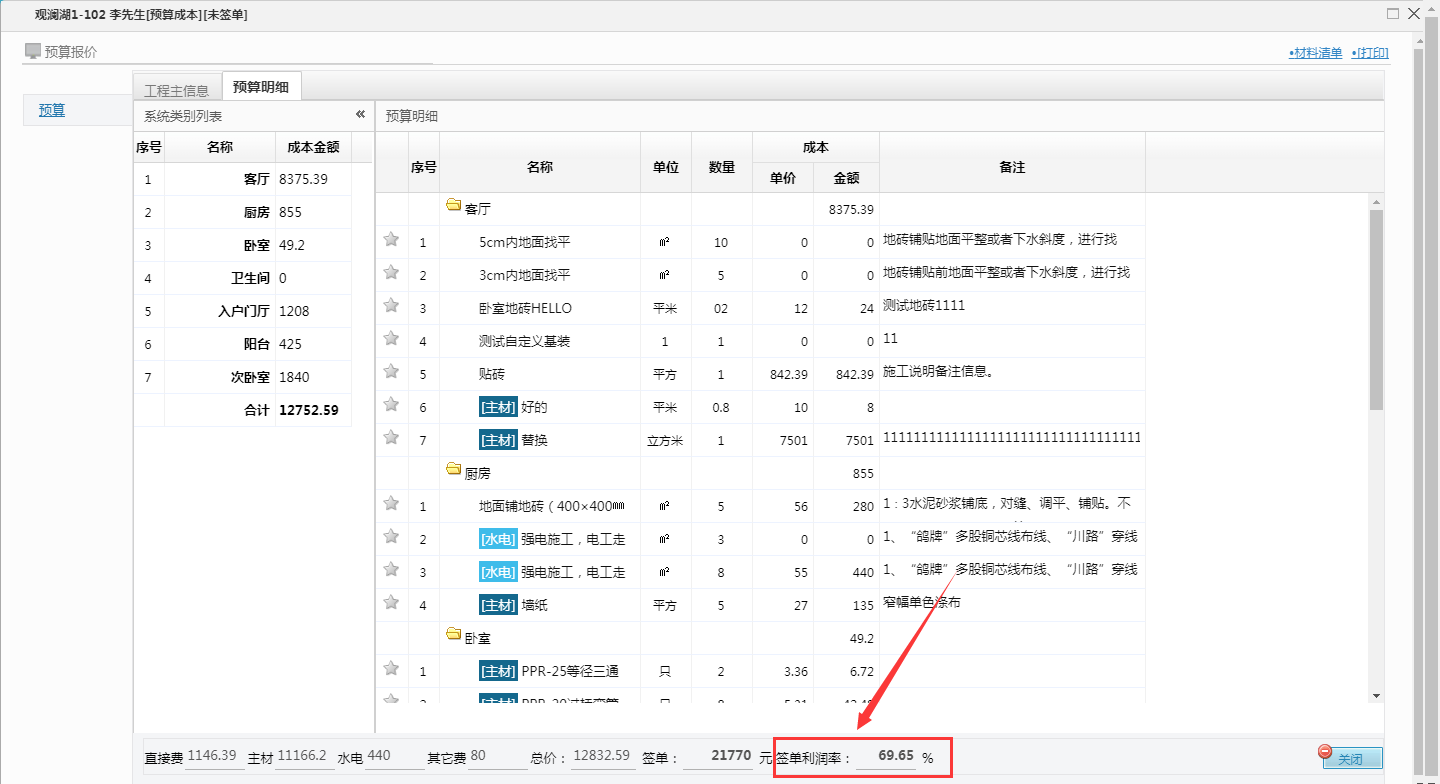Toggle the star on the 5cm内地面找平 row

[x=390, y=242]
